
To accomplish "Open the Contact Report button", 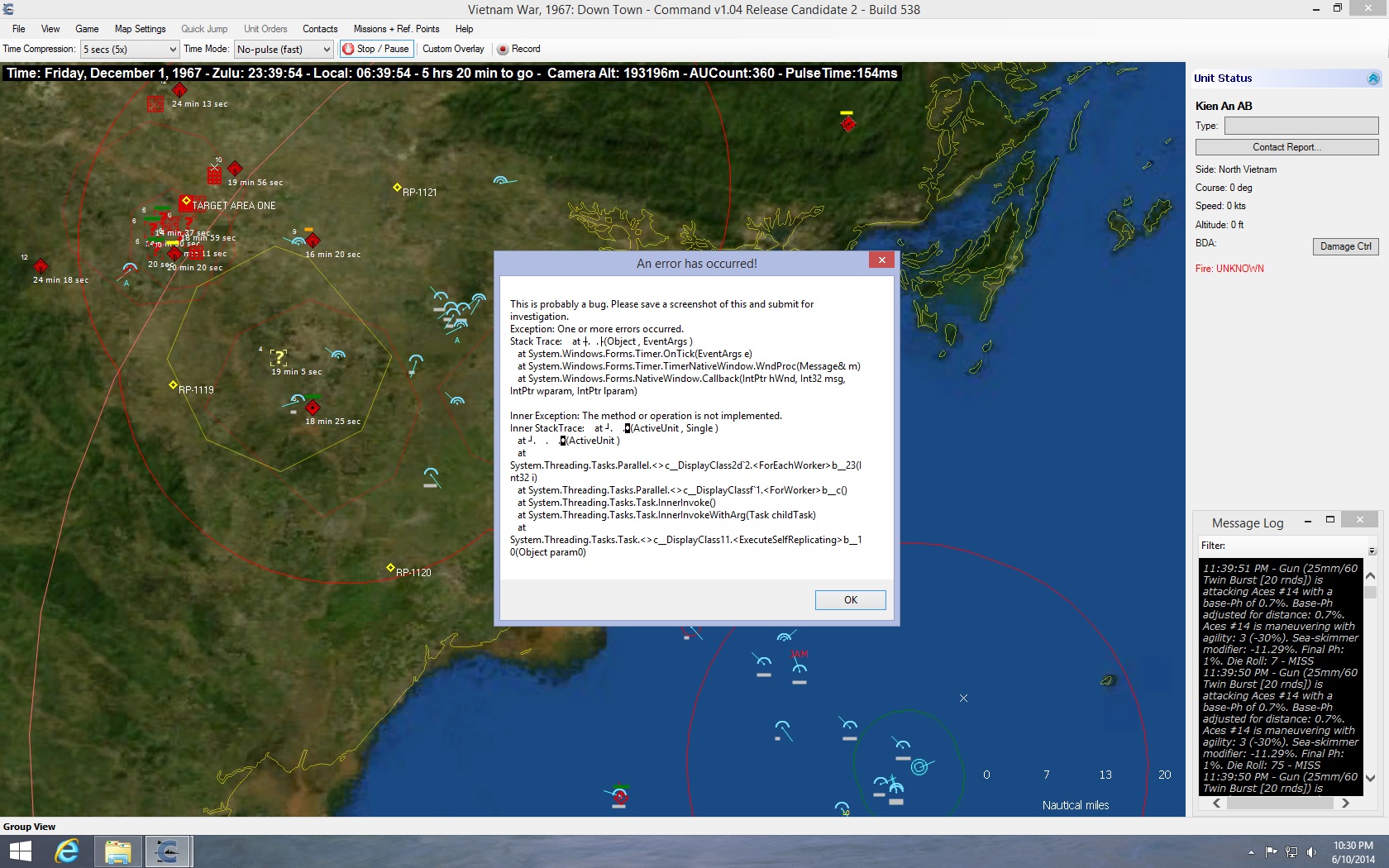I will [1286, 147].
